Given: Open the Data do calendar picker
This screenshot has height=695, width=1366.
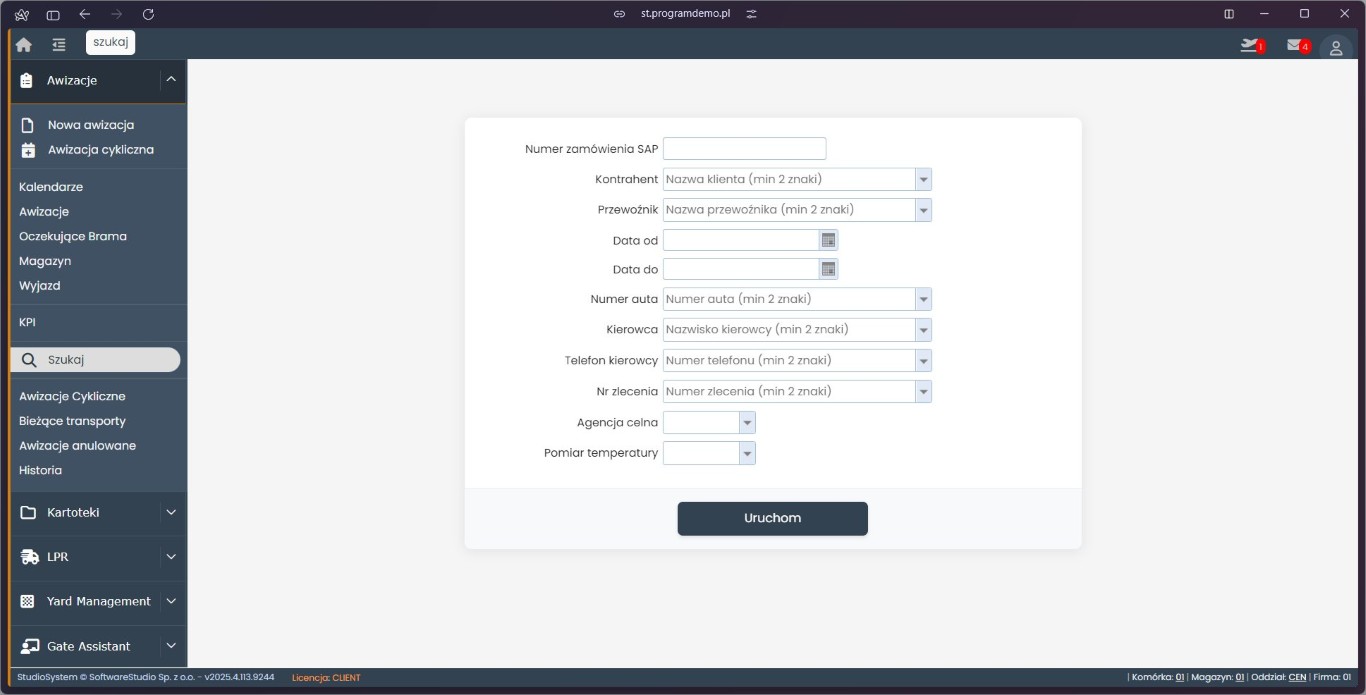Looking at the screenshot, I should pyautogui.click(x=828, y=269).
